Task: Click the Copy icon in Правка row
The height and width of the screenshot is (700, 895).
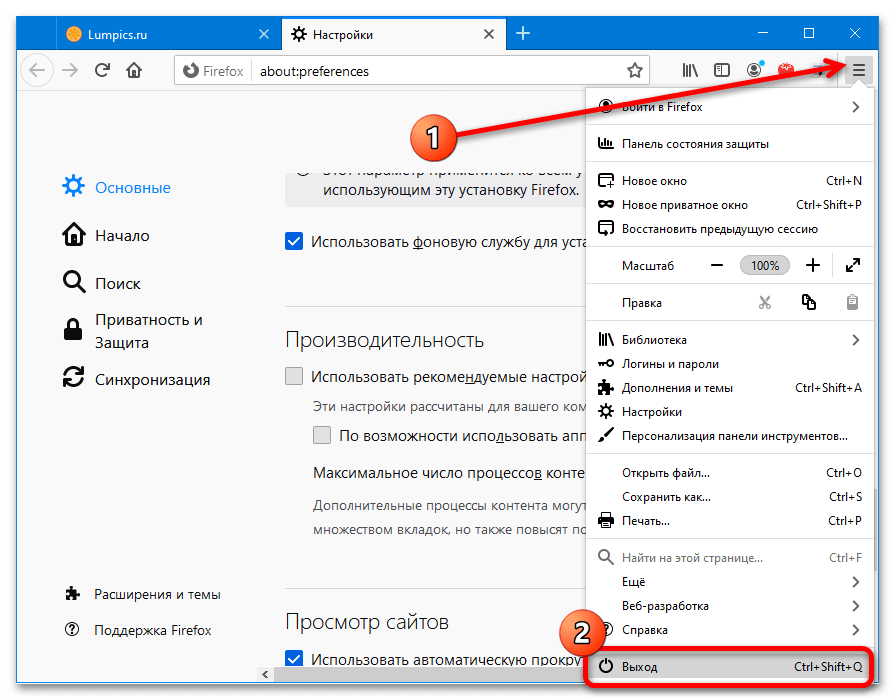Action: (x=809, y=302)
